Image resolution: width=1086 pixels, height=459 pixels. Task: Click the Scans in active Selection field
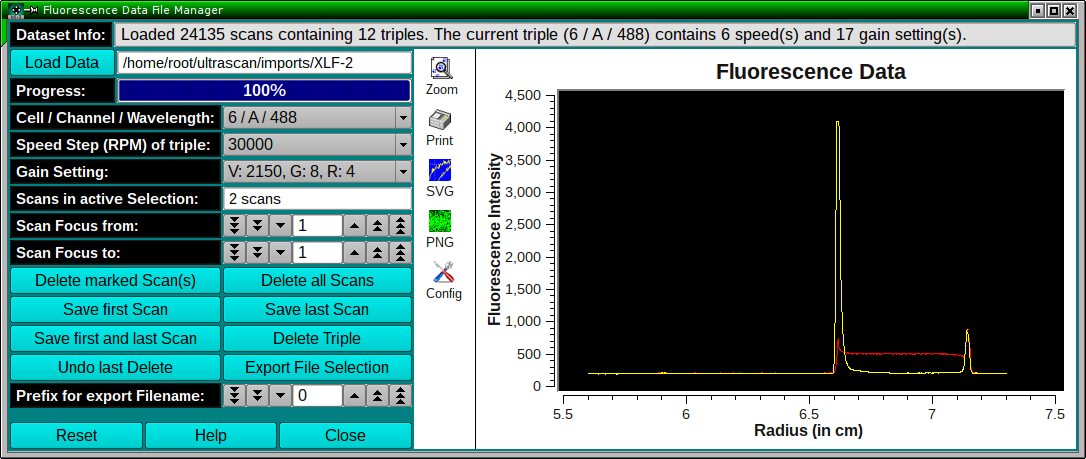(x=317, y=199)
